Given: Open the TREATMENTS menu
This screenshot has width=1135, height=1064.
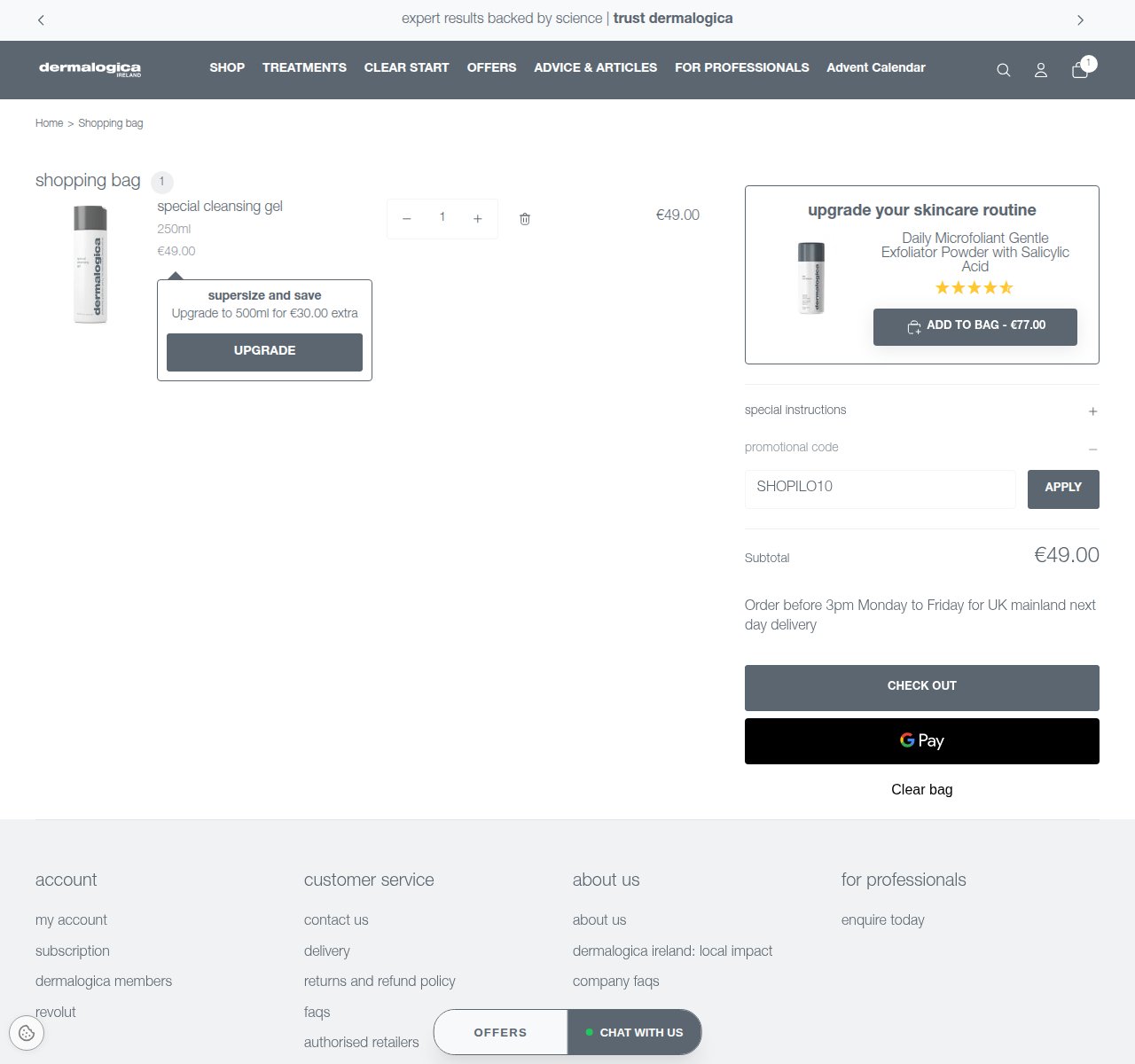Looking at the screenshot, I should click(304, 67).
